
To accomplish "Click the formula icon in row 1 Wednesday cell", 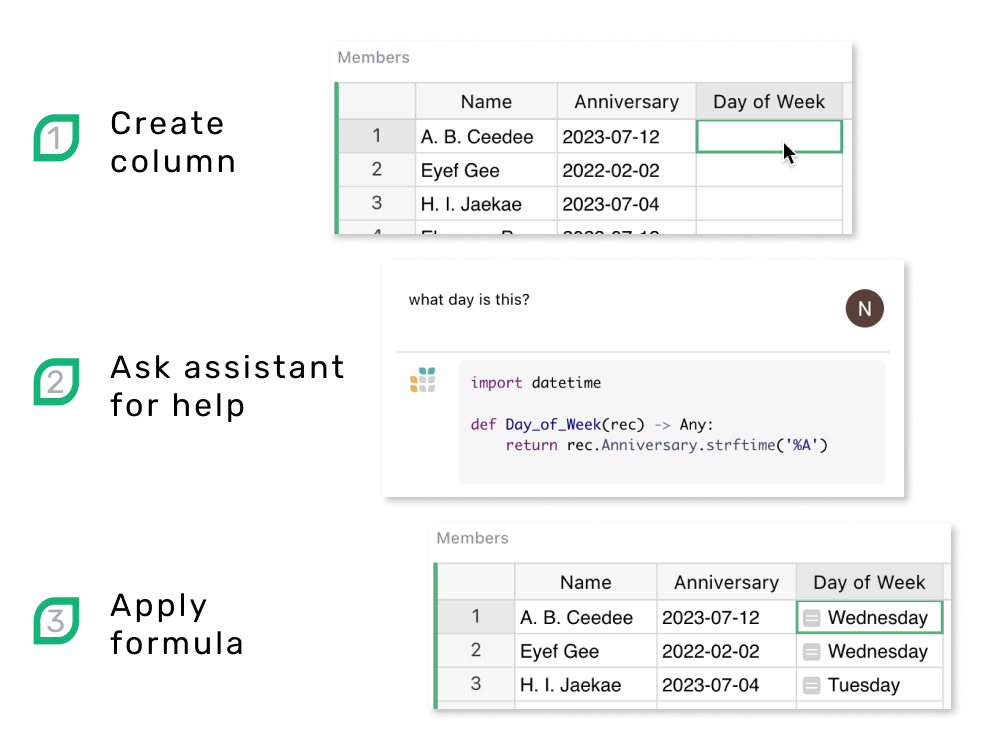I will (812, 618).
